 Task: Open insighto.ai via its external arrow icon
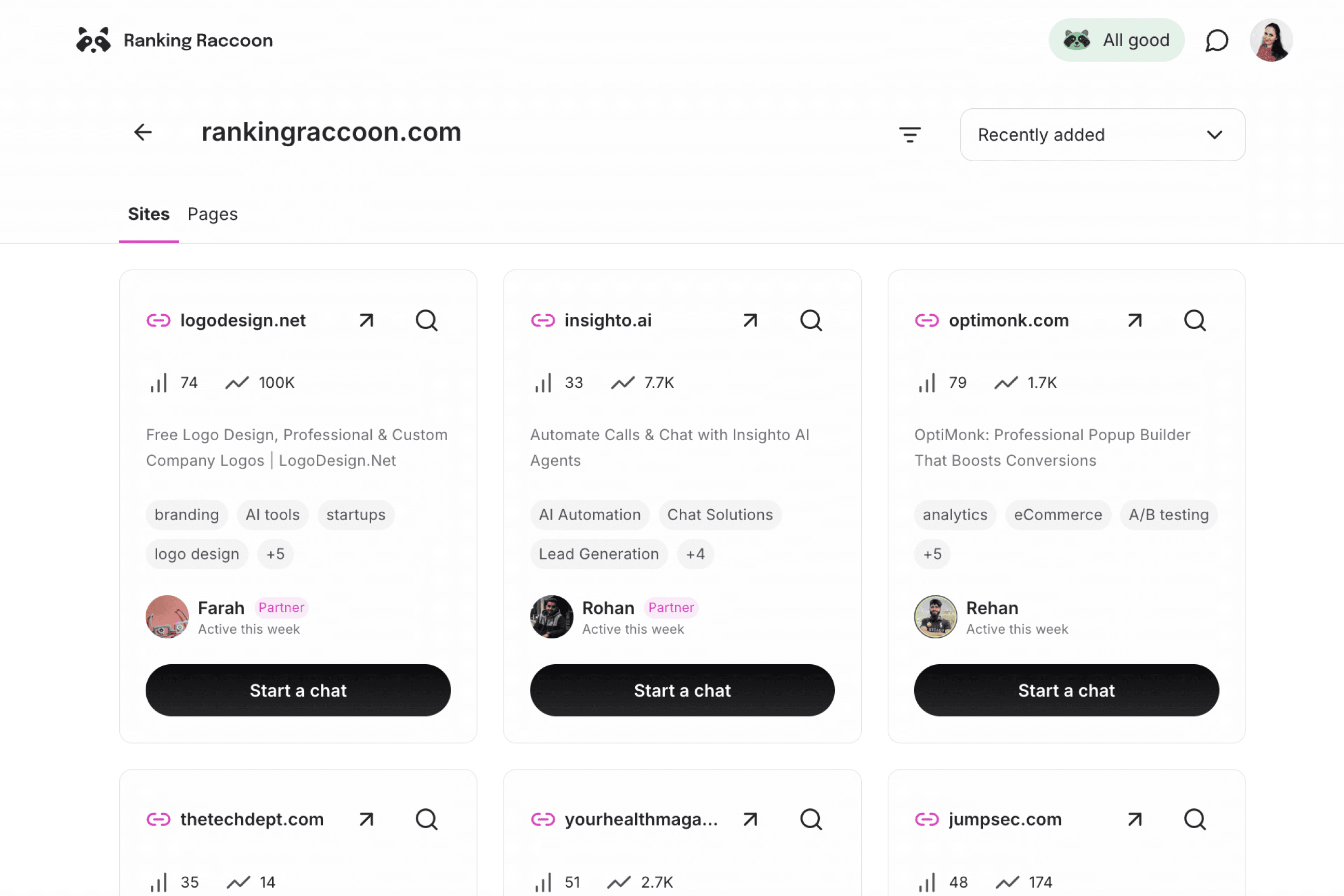pos(750,320)
